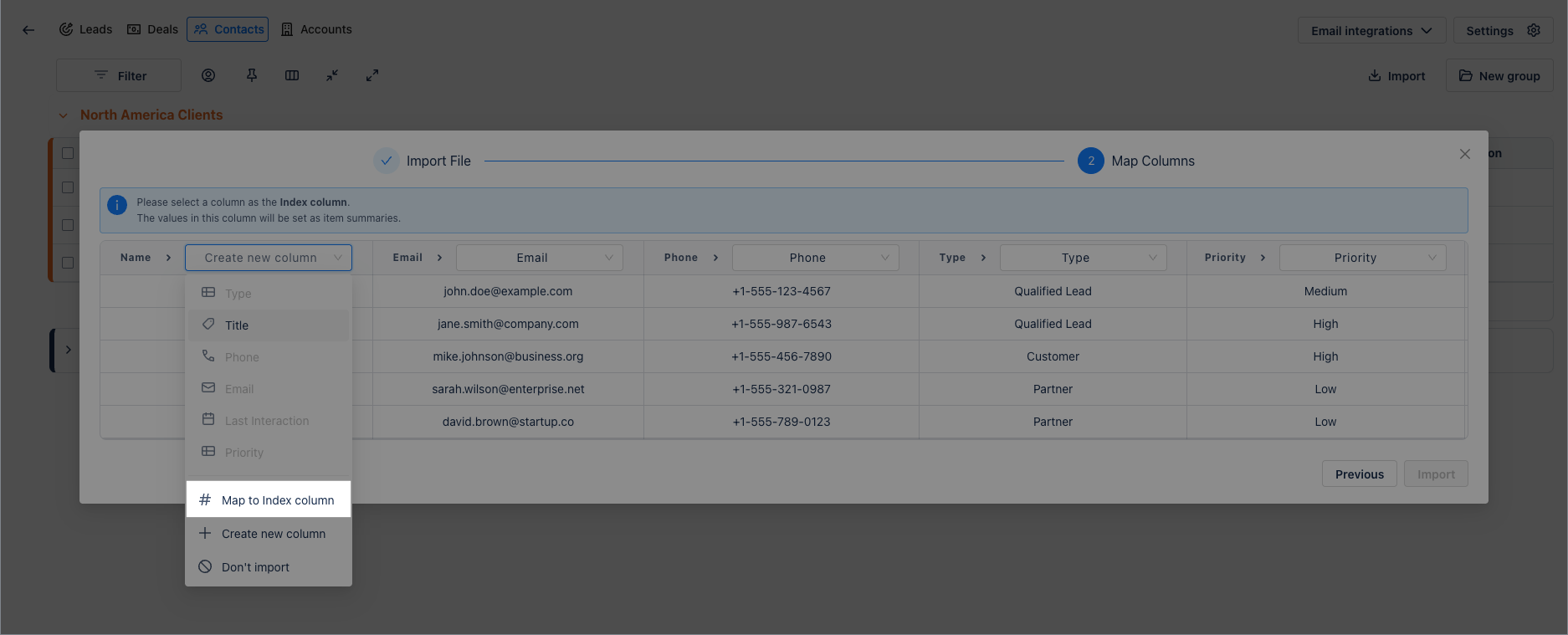Choose Don't import from the dropdown
The height and width of the screenshot is (635, 1568).
[255, 567]
